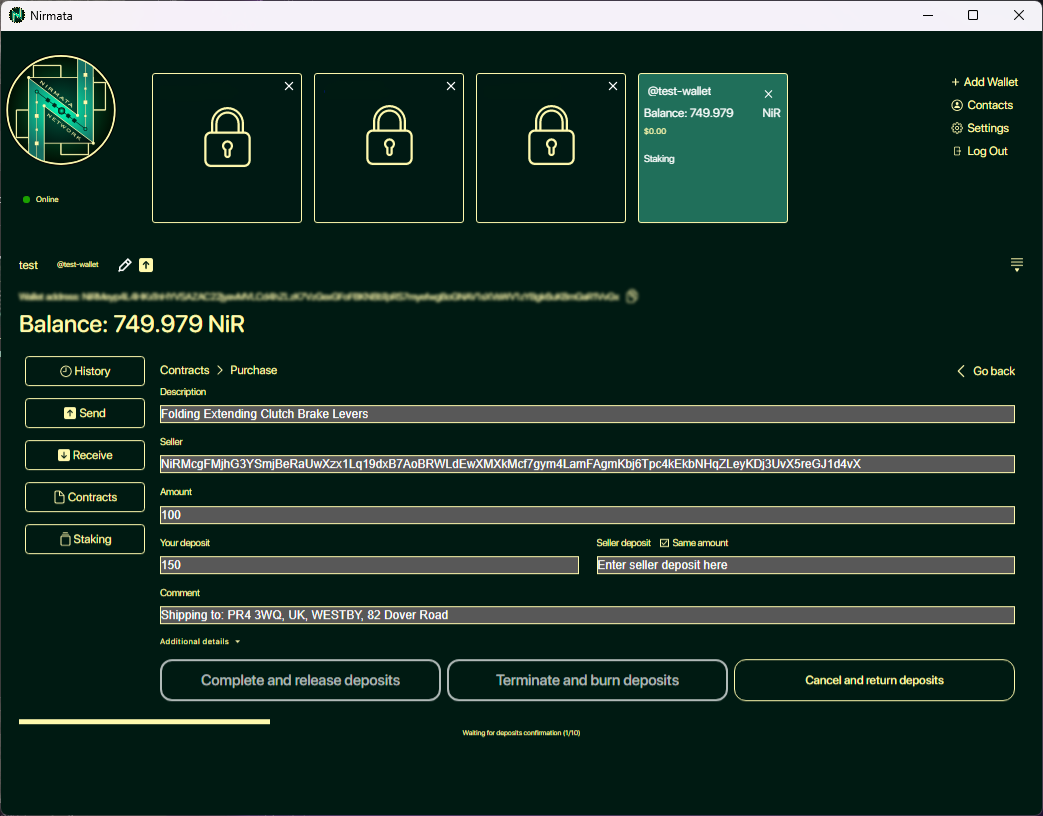Click the seller deposit input field

(805, 565)
